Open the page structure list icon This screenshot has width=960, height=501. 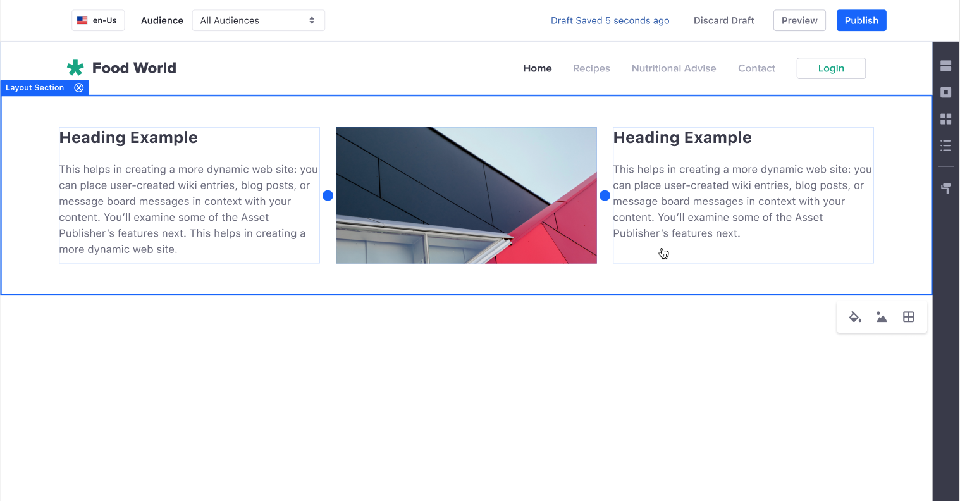(945, 146)
